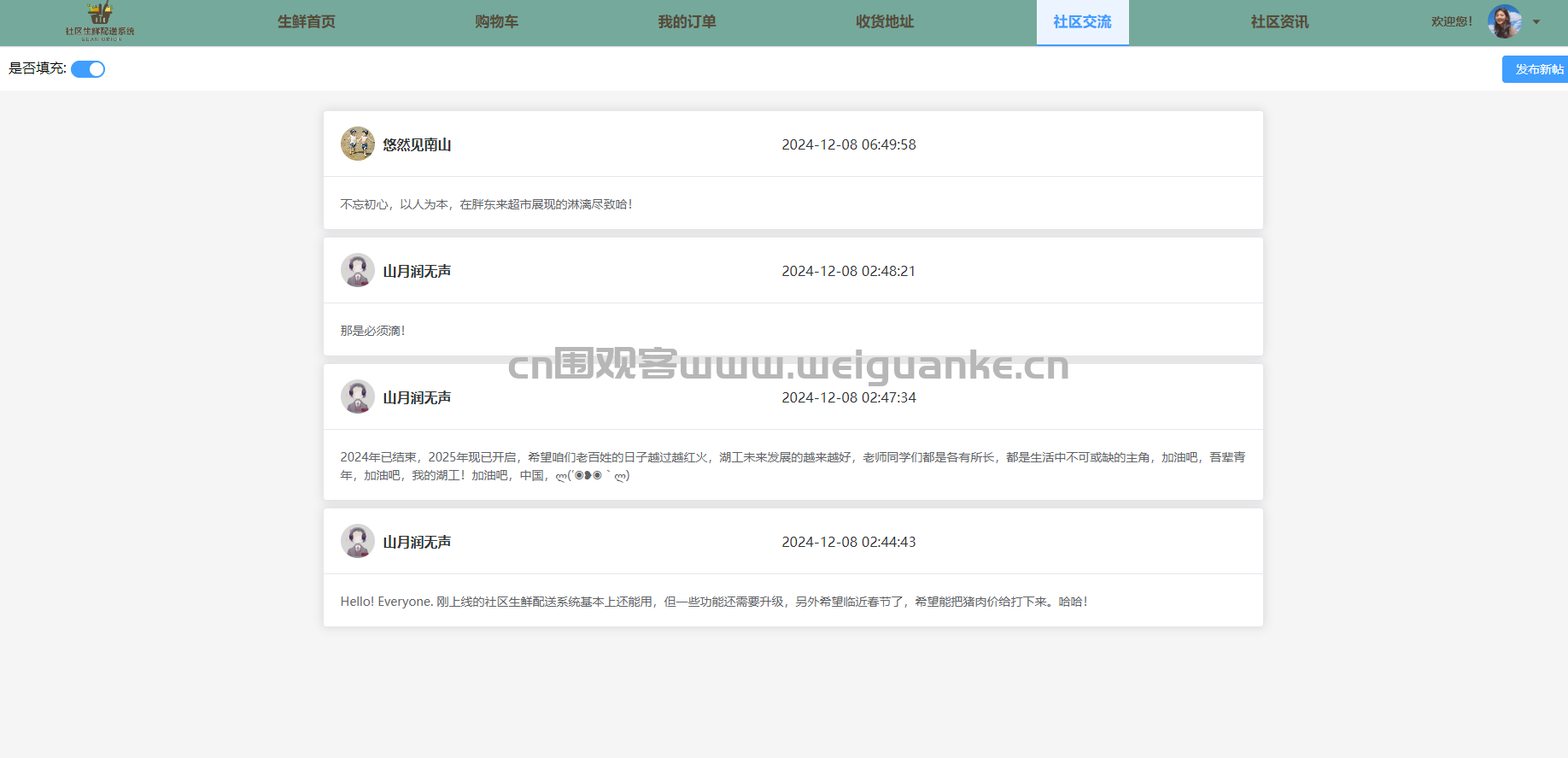Image resolution: width=1568 pixels, height=758 pixels.
Task: Switch to the 社区交流 tab
Action: [x=1082, y=22]
